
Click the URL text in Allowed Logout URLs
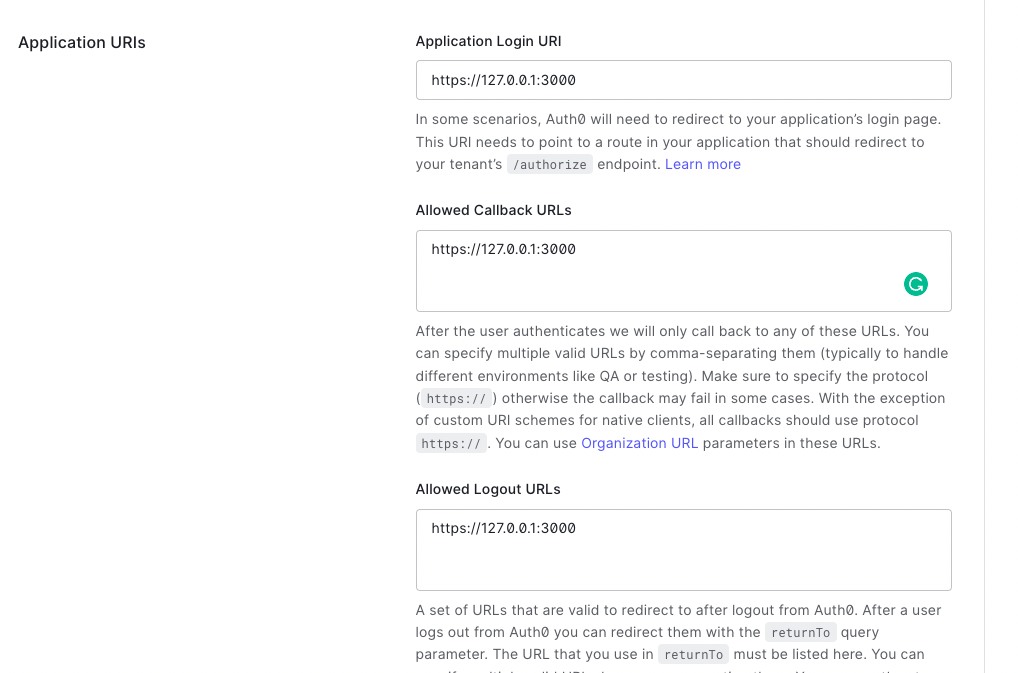tap(503, 528)
